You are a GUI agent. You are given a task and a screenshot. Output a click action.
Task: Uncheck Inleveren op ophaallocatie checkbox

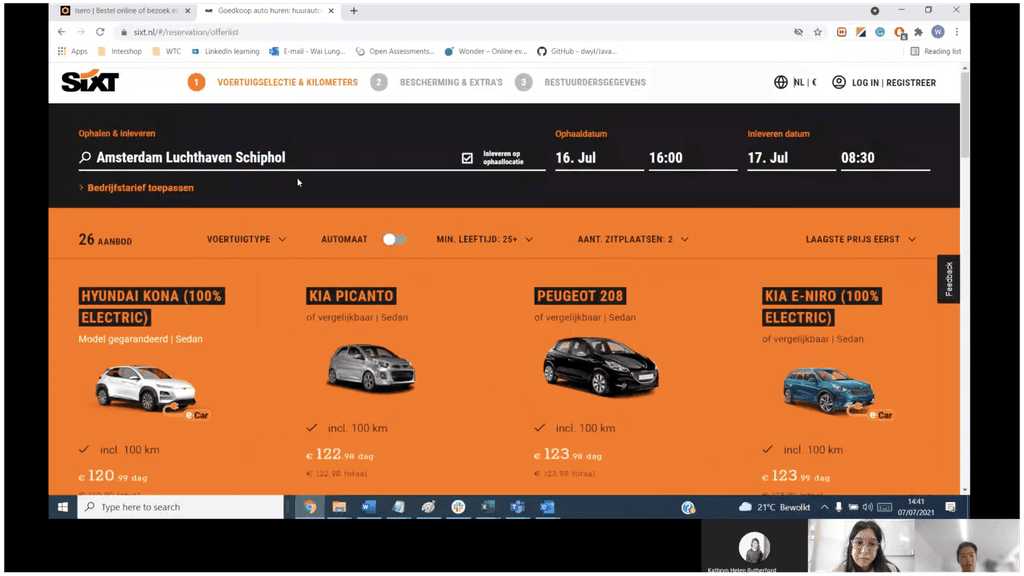[x=467, y=158]
